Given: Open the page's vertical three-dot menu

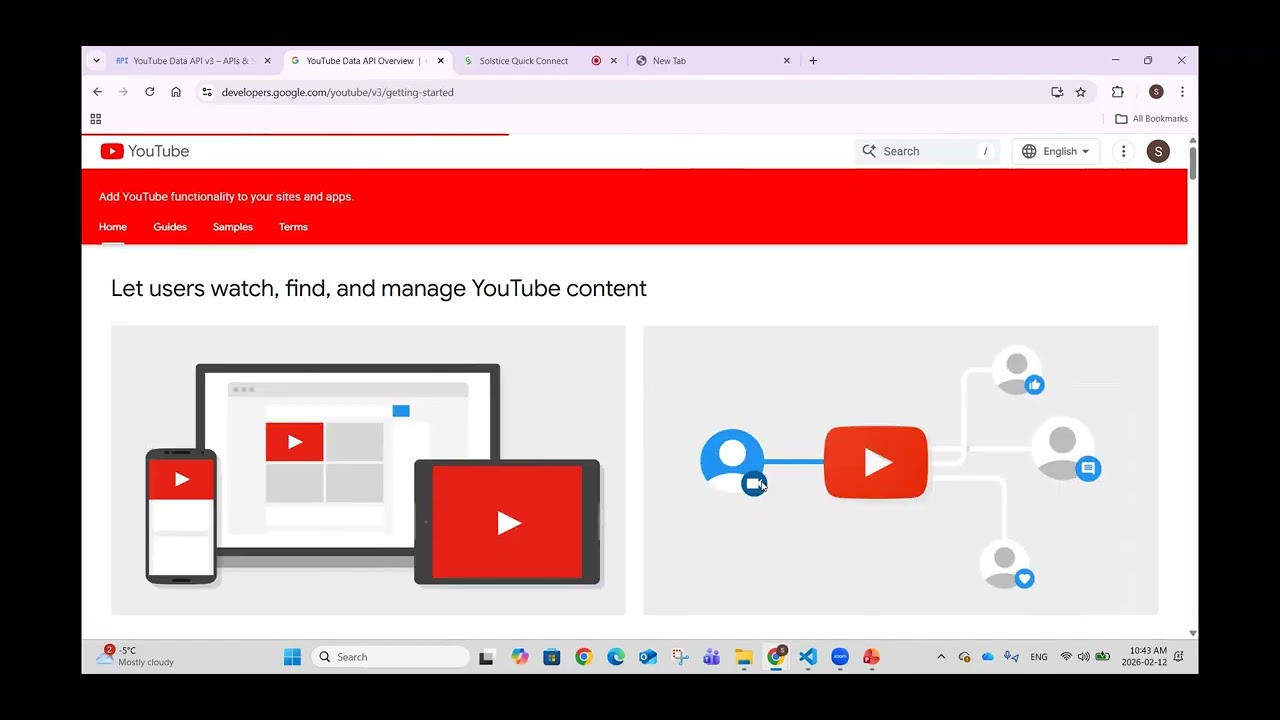Looking at the screenshot, I should click(1124, 151).
